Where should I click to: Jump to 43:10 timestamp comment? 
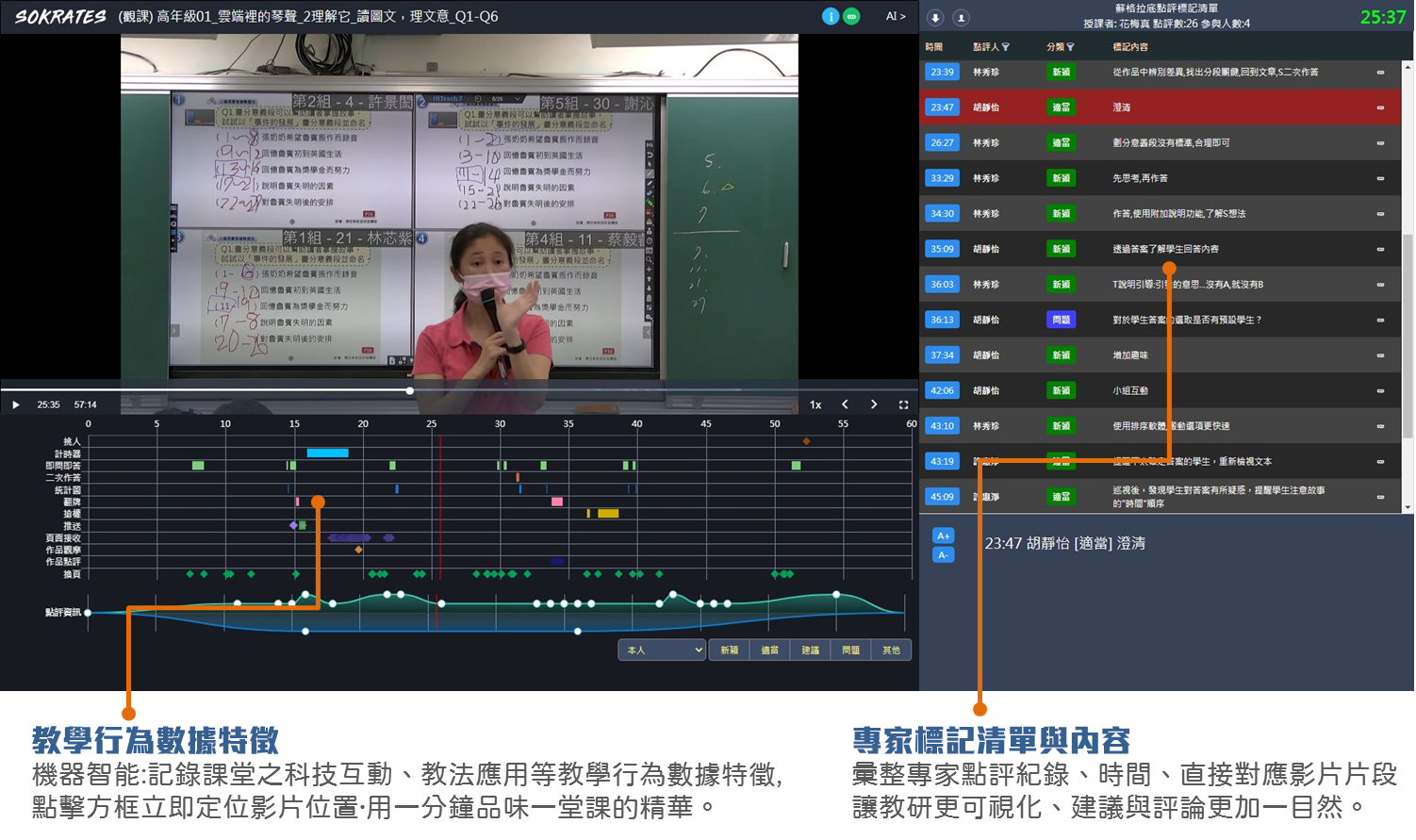click(942, 425)
